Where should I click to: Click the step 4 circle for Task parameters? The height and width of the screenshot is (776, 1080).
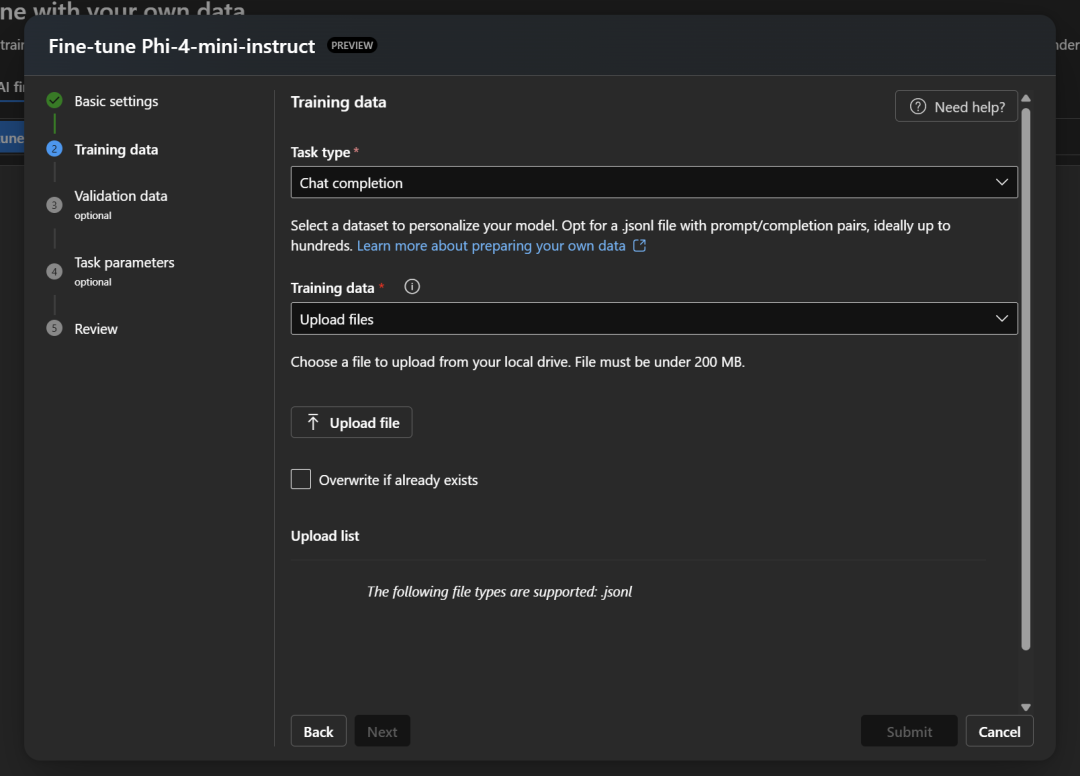point(54,271)
